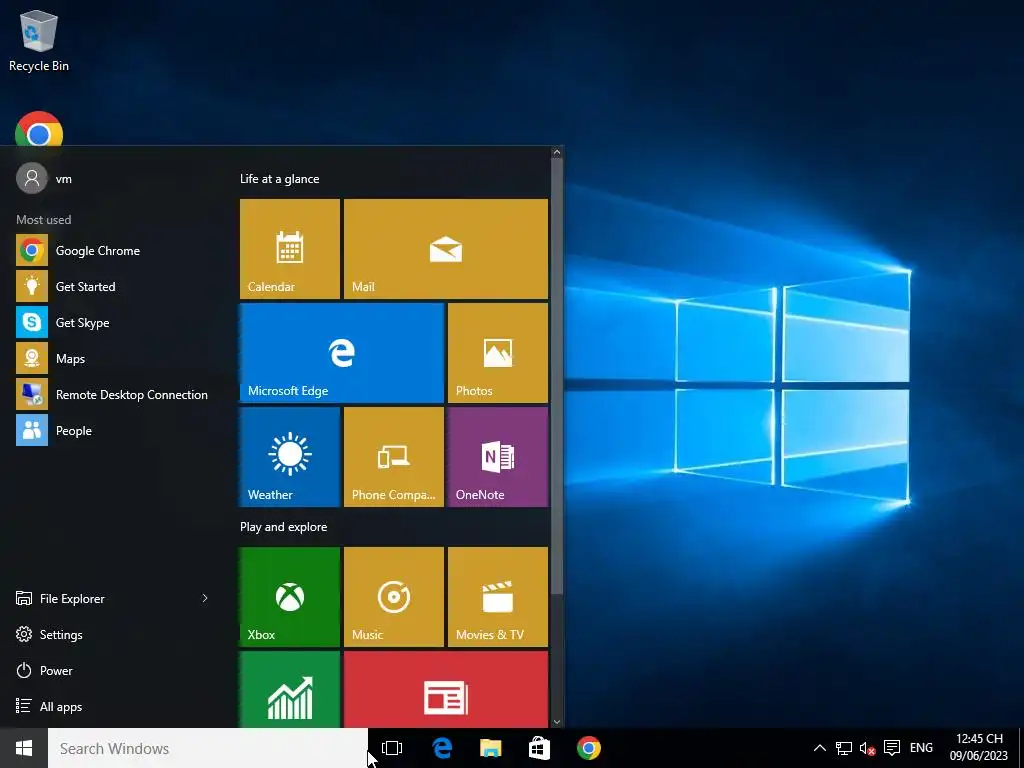The width and height of the screenshot is (1024, 768).
Task: Open File Explorer from the taskbar
Action: click(x=490, y=748)
